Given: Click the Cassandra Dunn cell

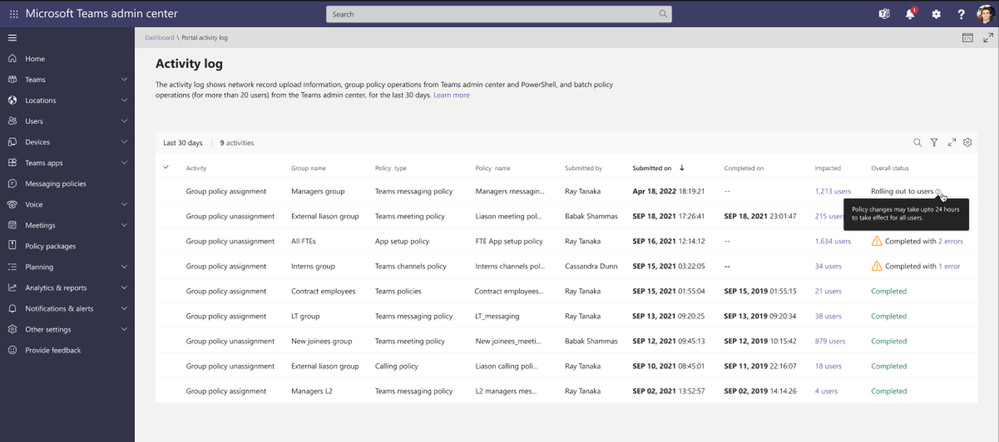Looking at the screenshot, I should [591, 266].
